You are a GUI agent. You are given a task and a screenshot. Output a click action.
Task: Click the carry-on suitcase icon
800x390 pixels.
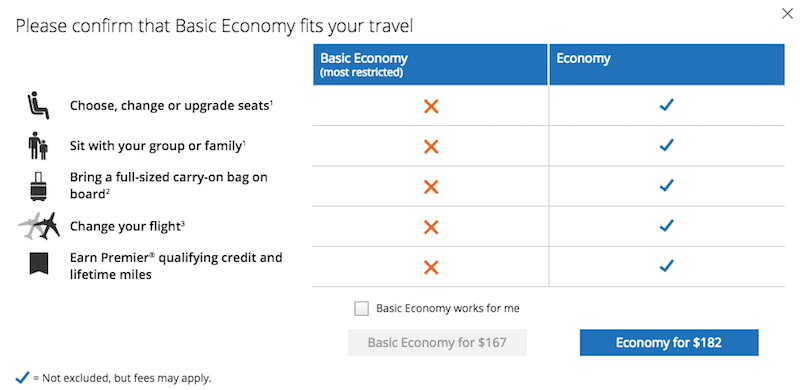pyautogui.click(x=39, y=186)
